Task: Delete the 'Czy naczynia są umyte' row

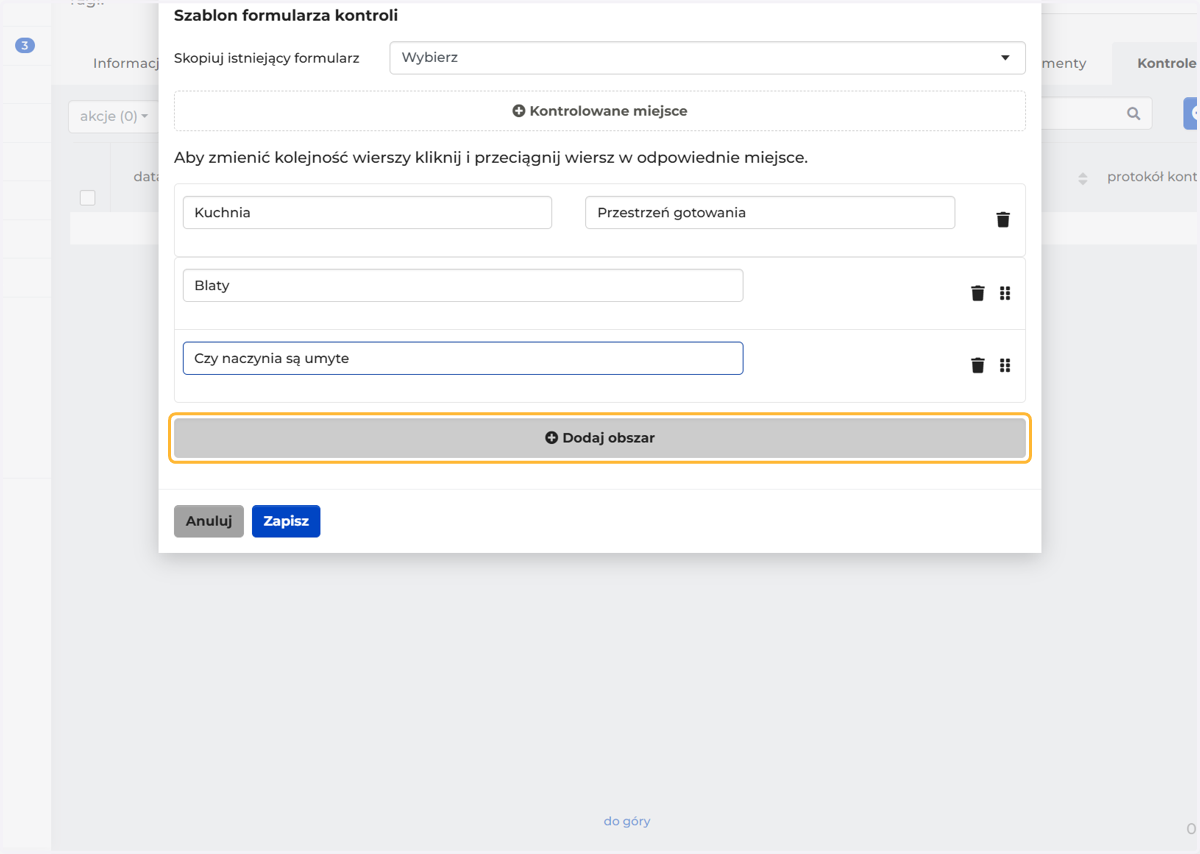Action: point(978,365)
